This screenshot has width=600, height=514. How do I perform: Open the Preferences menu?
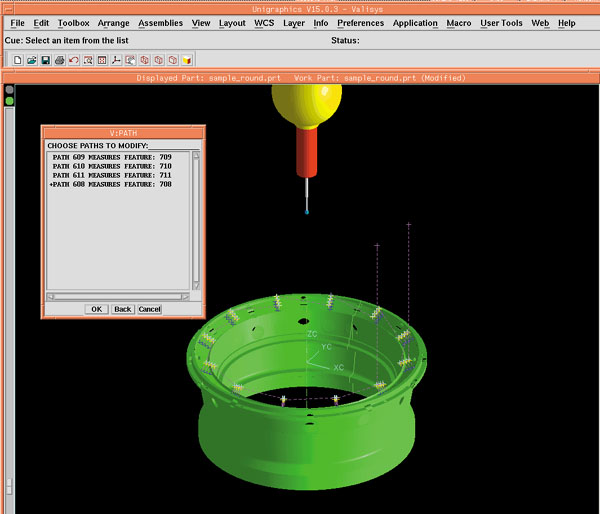tap(360, 23)
